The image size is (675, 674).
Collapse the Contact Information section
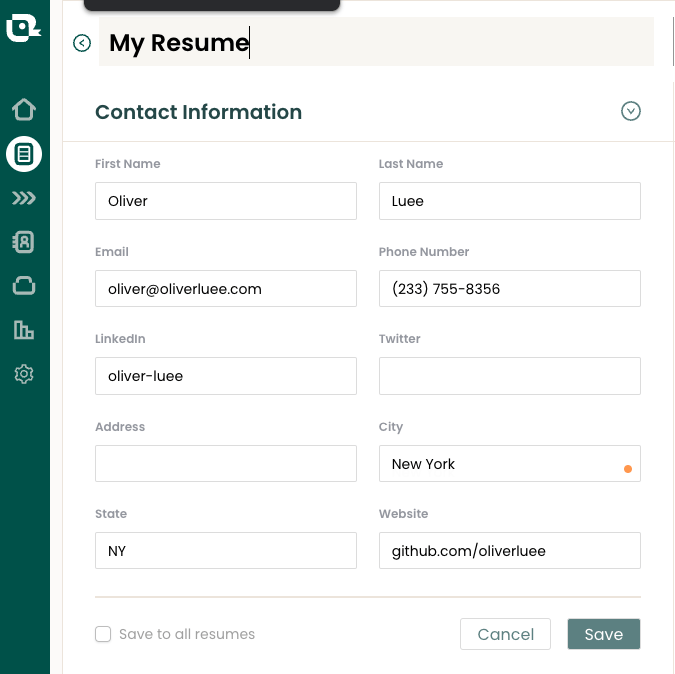coord(631,111)
